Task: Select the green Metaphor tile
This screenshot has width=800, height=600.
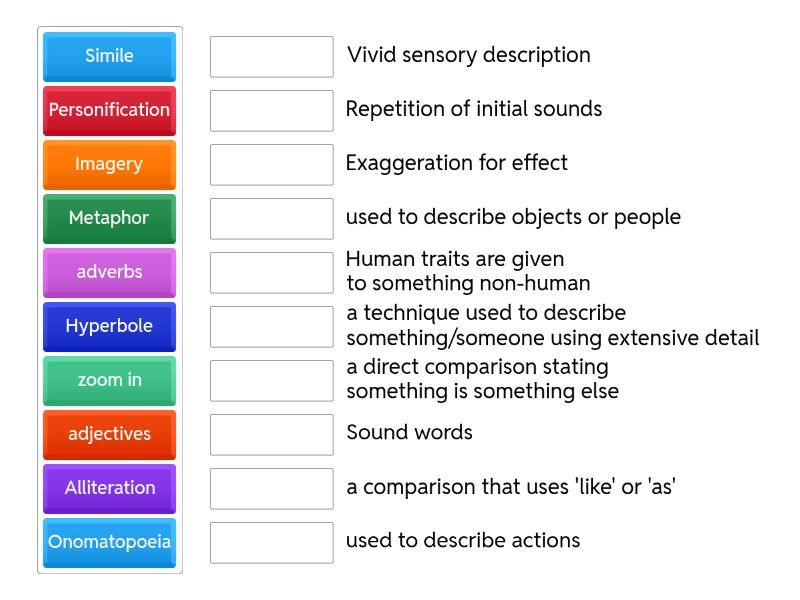Action: pyautogui.click(x=109, y=218)
